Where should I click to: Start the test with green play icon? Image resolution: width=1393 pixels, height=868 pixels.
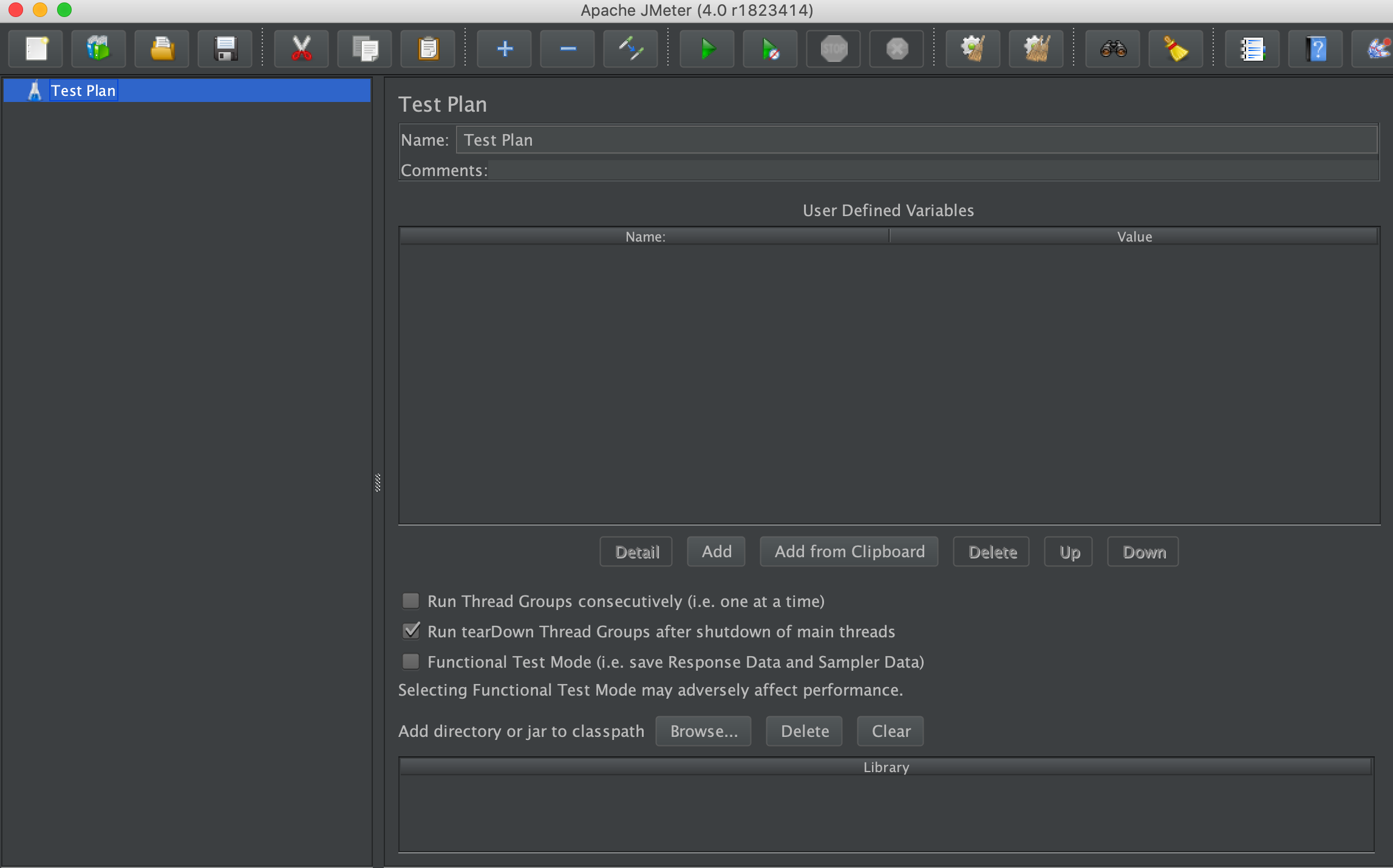click(707, 49)
